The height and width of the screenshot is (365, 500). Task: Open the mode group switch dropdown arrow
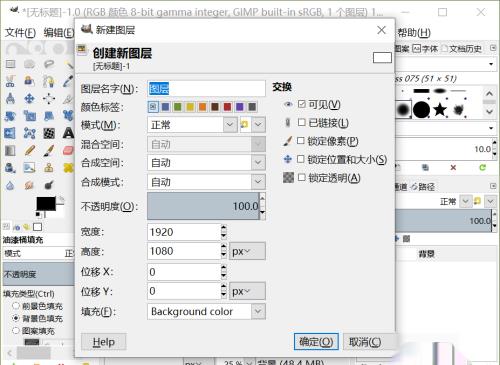[x=258, y=125]
